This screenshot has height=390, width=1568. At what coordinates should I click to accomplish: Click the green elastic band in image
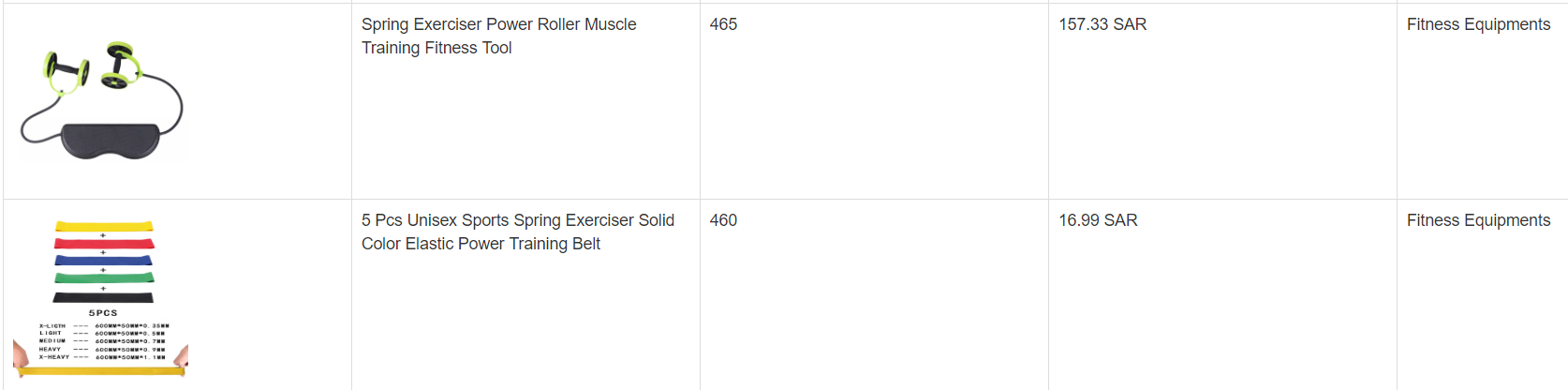point(103,278)
